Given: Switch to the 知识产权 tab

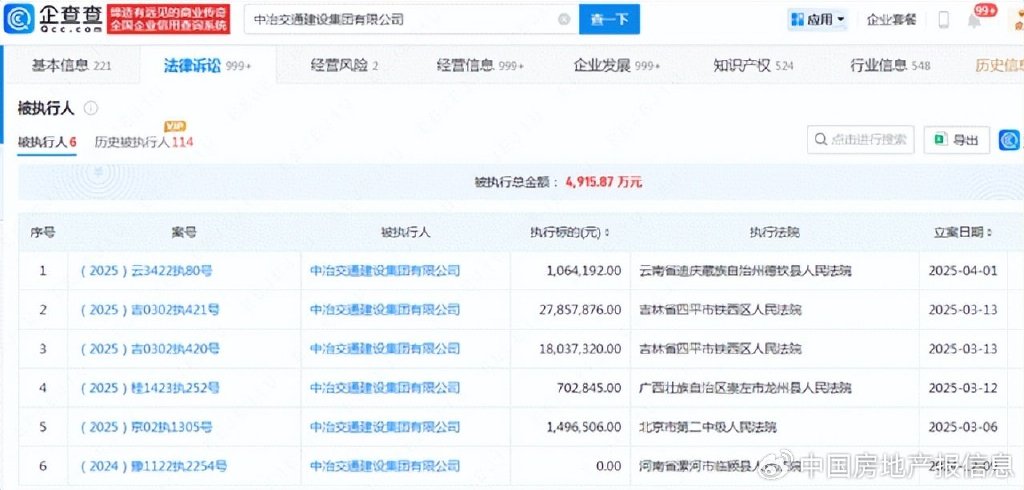Looking at the screenshot, I should tap(754, 65).
